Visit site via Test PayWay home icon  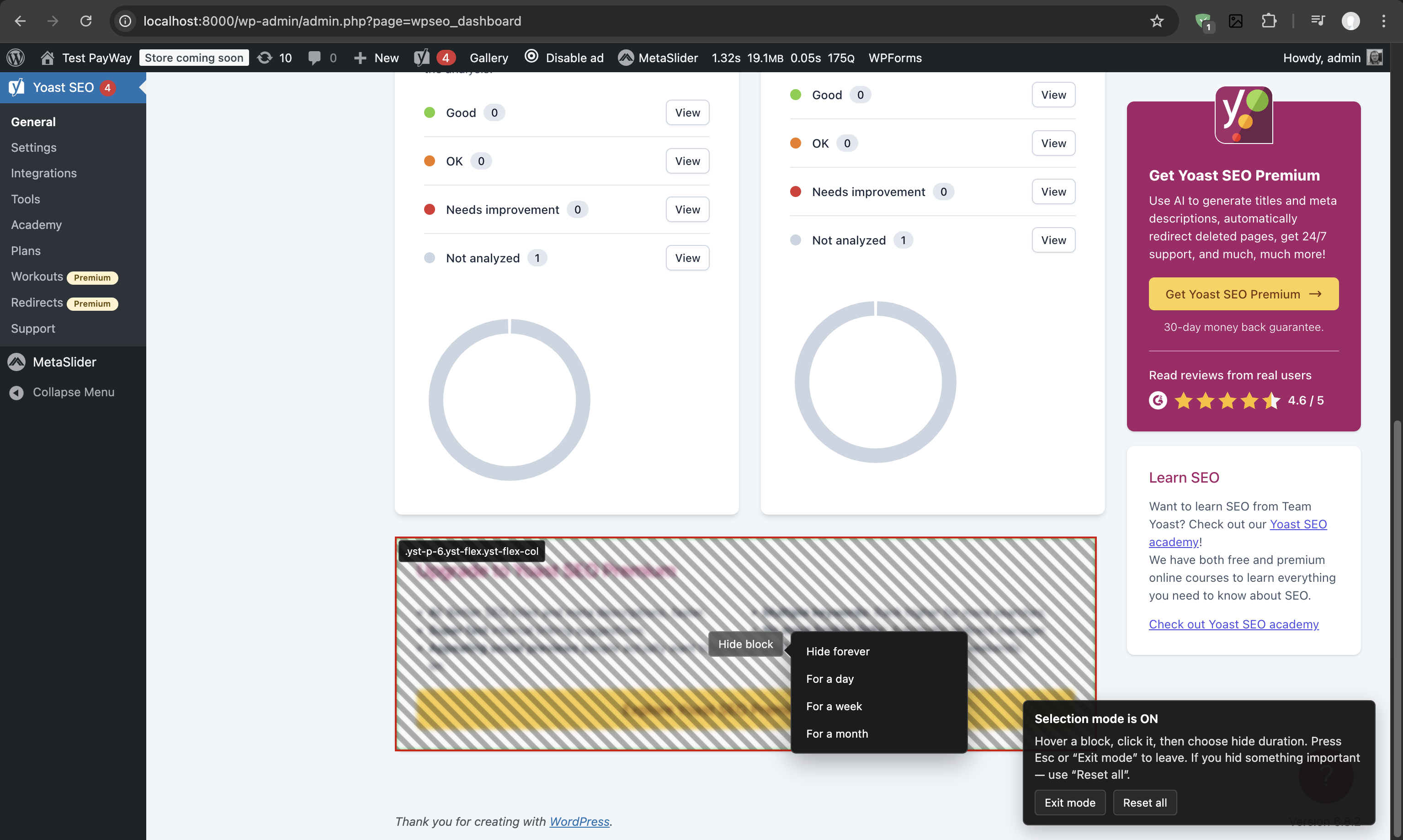point(48,58)
